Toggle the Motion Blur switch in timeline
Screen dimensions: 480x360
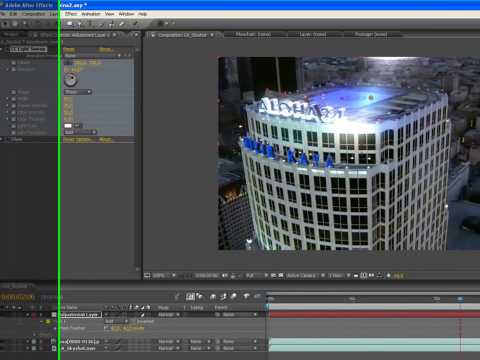(234, 296)
